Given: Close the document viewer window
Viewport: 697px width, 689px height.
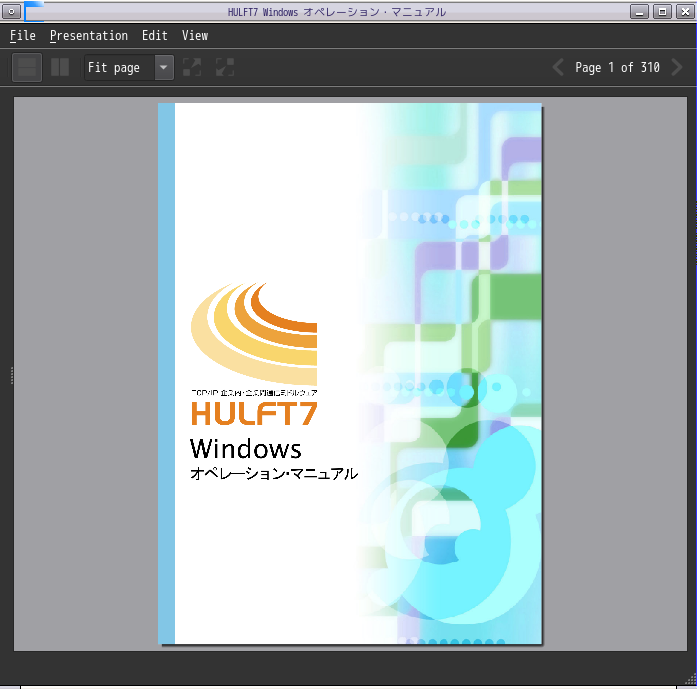Looking at the screenshot, I should [x=685, y=12].
